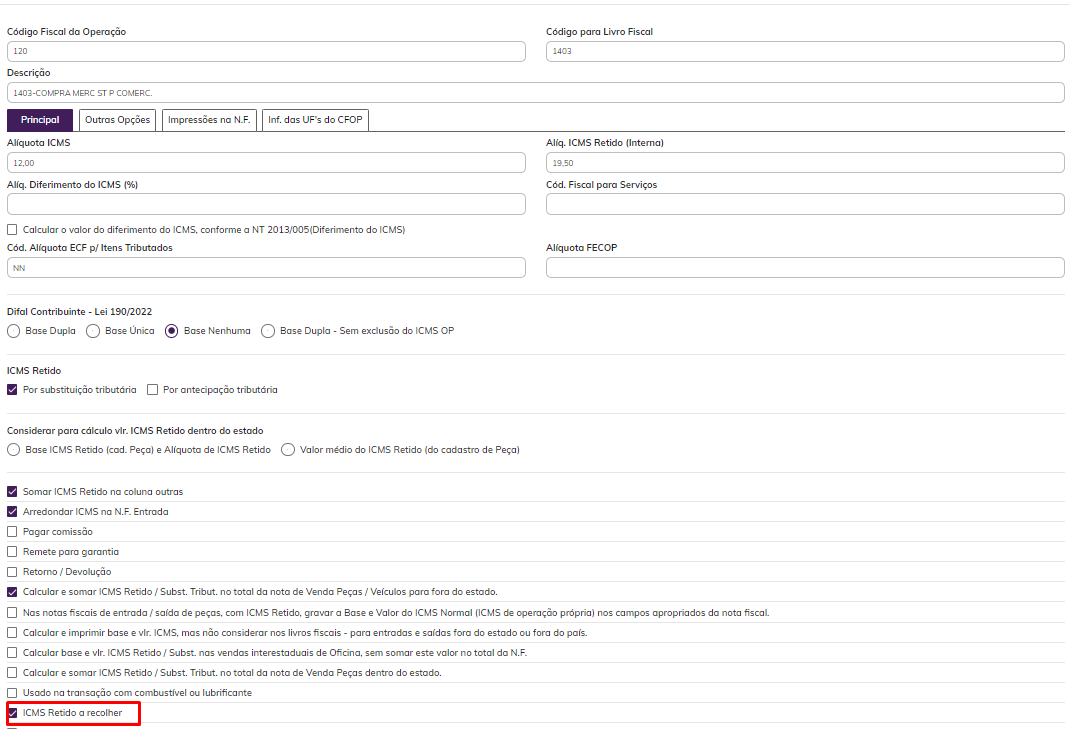Enable Por antecipação tributária checkbox

coord(153,389)
